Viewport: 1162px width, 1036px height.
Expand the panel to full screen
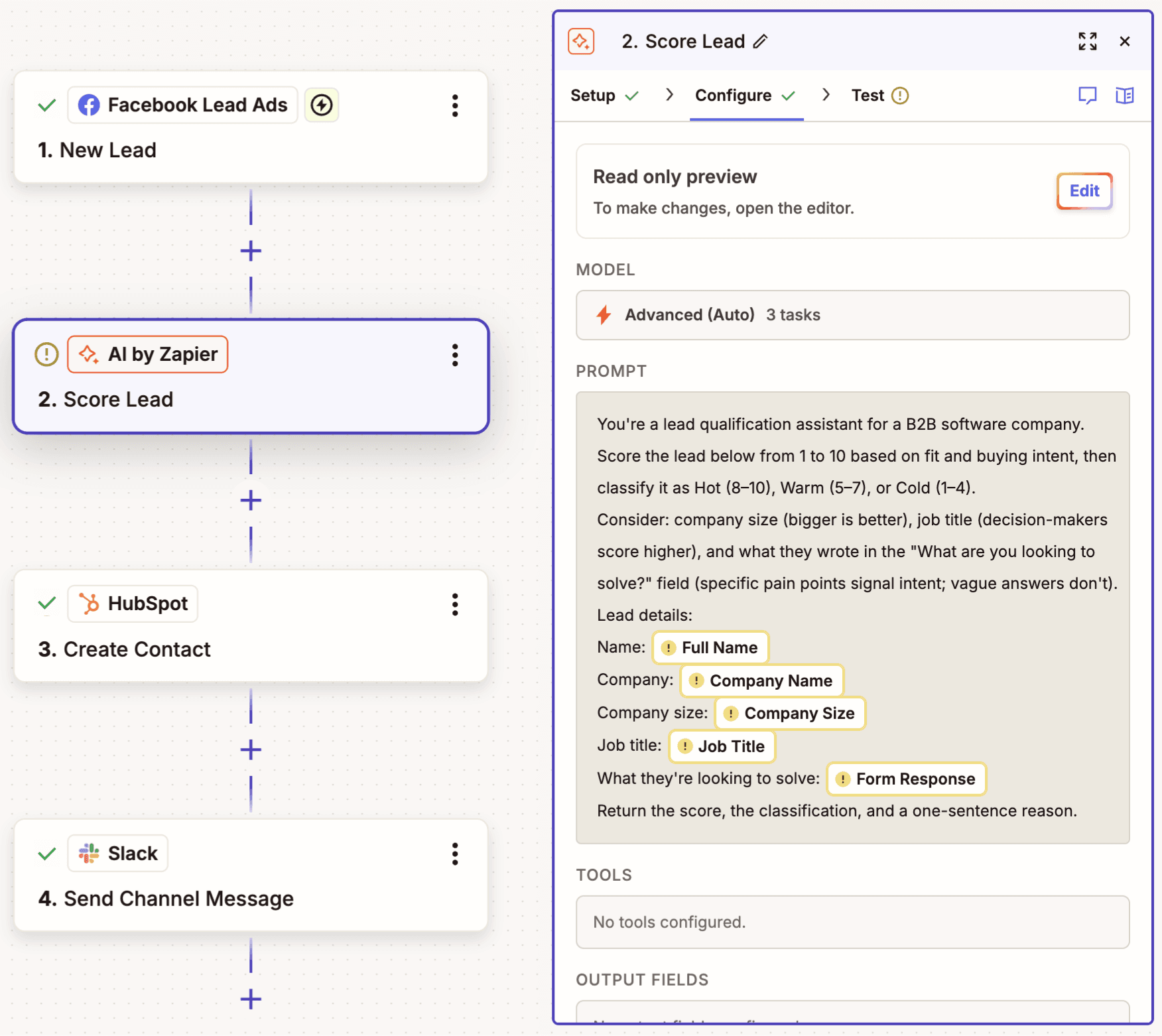coord(1088,41)
